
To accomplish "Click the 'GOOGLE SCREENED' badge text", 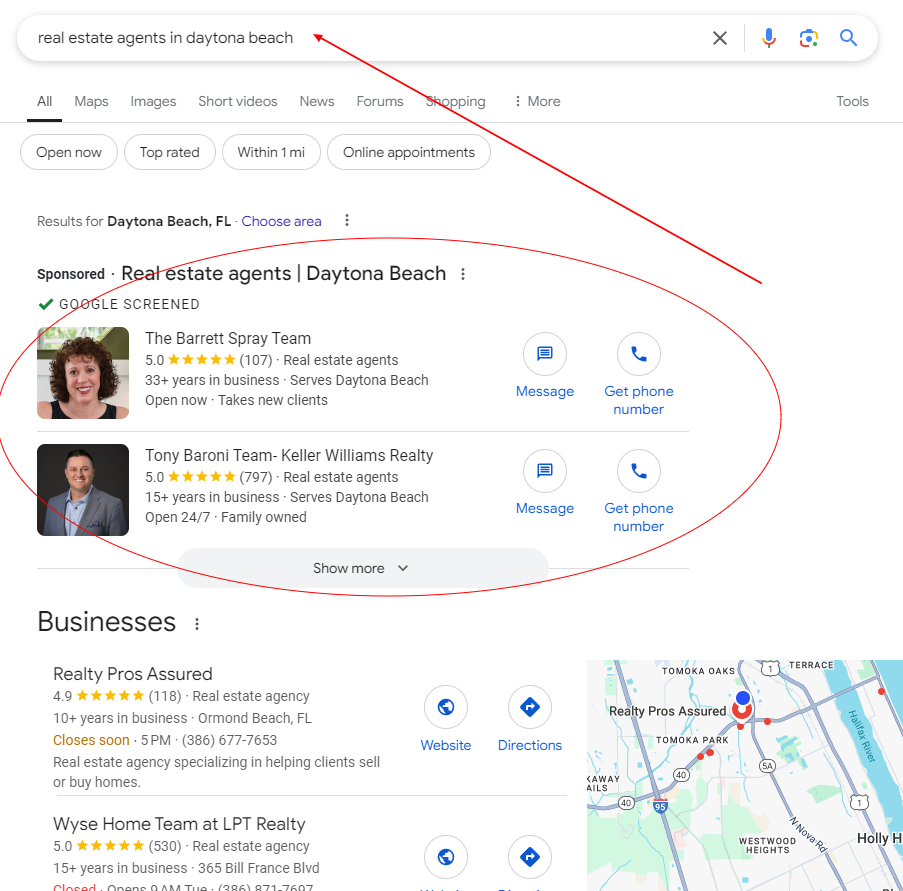I will click(x=130, y=304).
